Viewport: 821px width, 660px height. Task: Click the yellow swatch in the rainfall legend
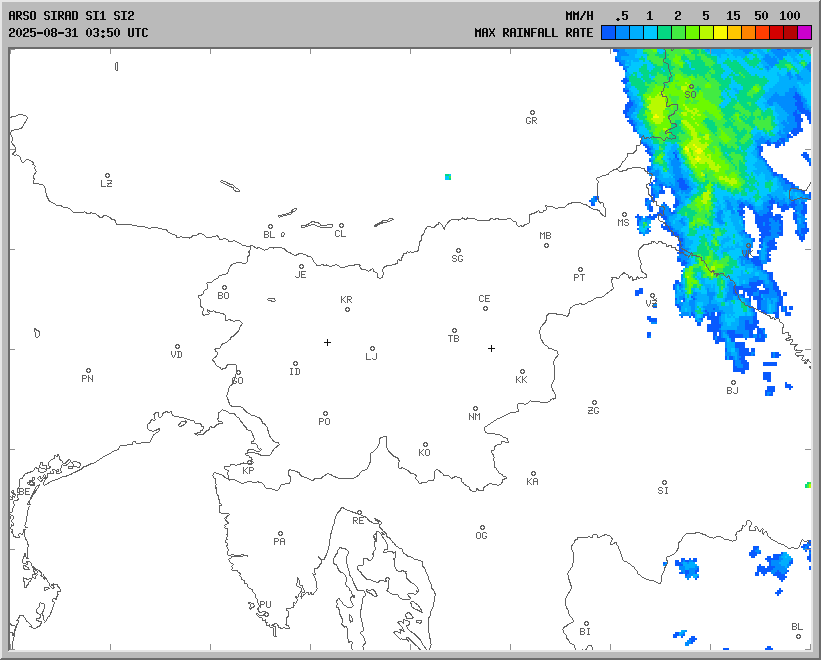pos(720,33)
